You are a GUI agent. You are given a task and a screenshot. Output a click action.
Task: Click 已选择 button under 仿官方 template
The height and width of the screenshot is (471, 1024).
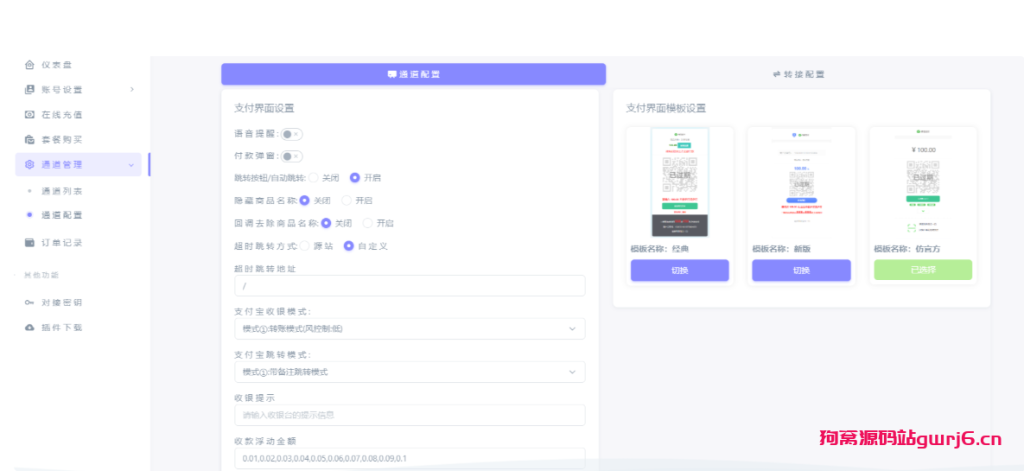pyautogui.click(x=923, y=270)
